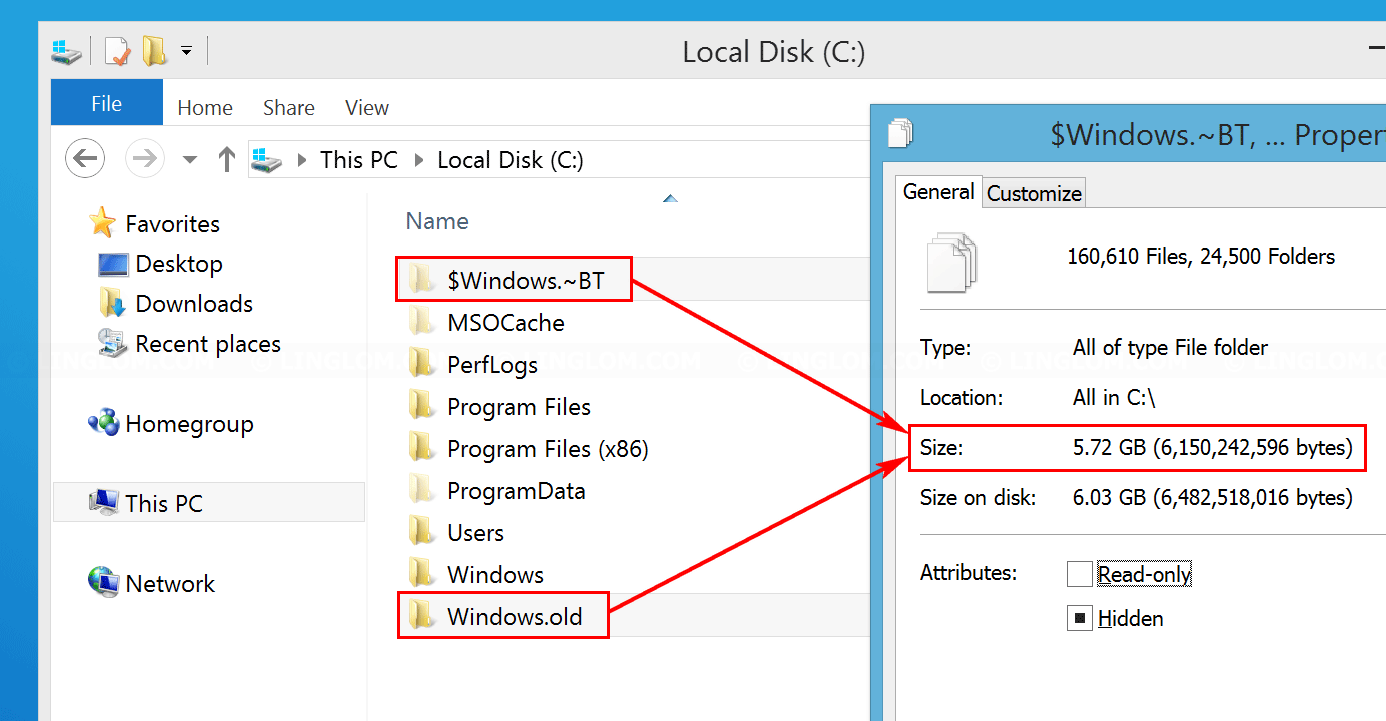This screenshot has height=721, width=1386.
Task: Click the MSOCache folder icon
Action: (422, 322)
